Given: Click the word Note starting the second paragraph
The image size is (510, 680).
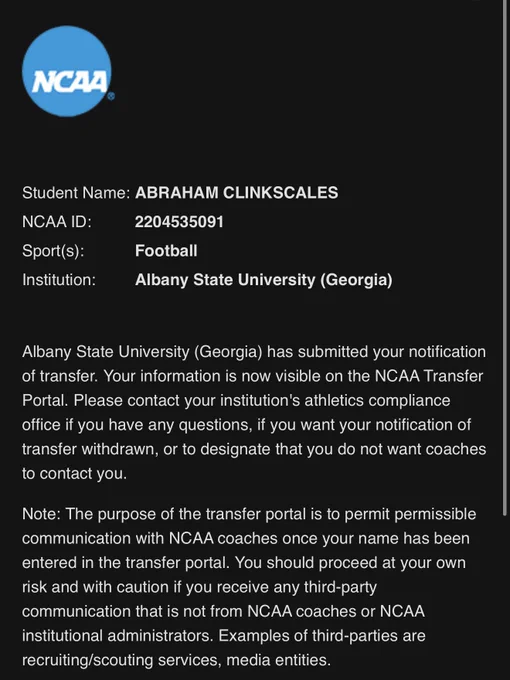Looking at the screenshot, I should point(39,514).
